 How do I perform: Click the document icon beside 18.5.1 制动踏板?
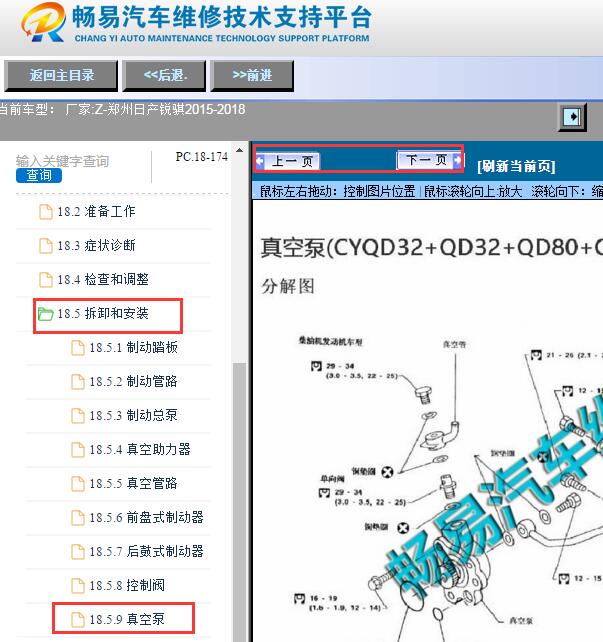pyautogui.click(x=78, y=348)
